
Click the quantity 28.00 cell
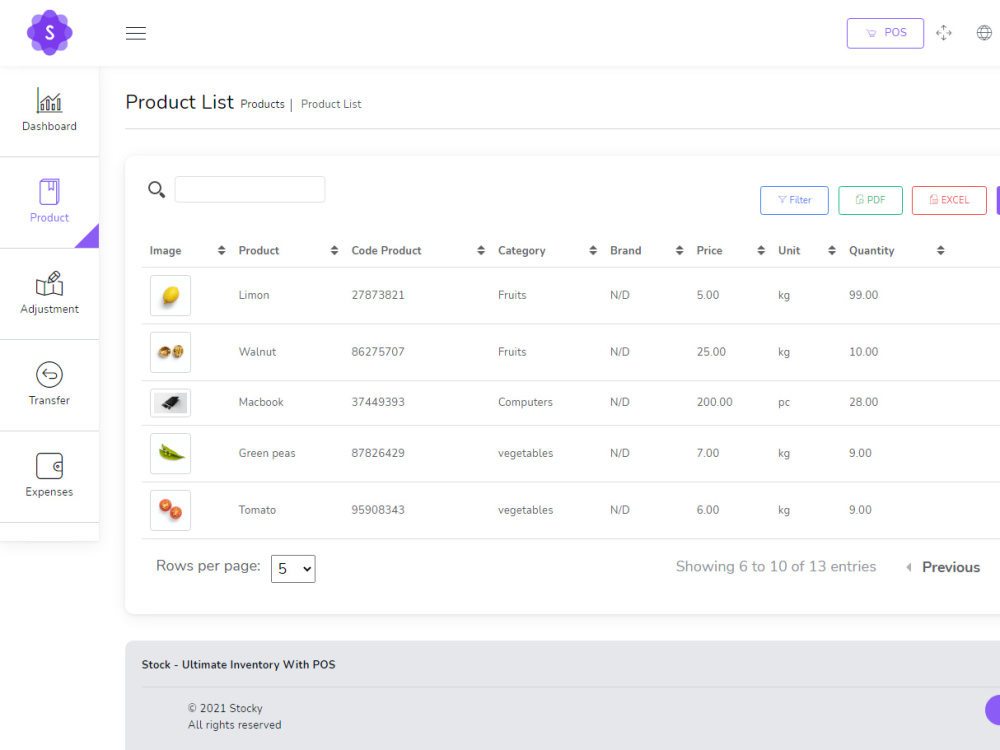[864, 402]
